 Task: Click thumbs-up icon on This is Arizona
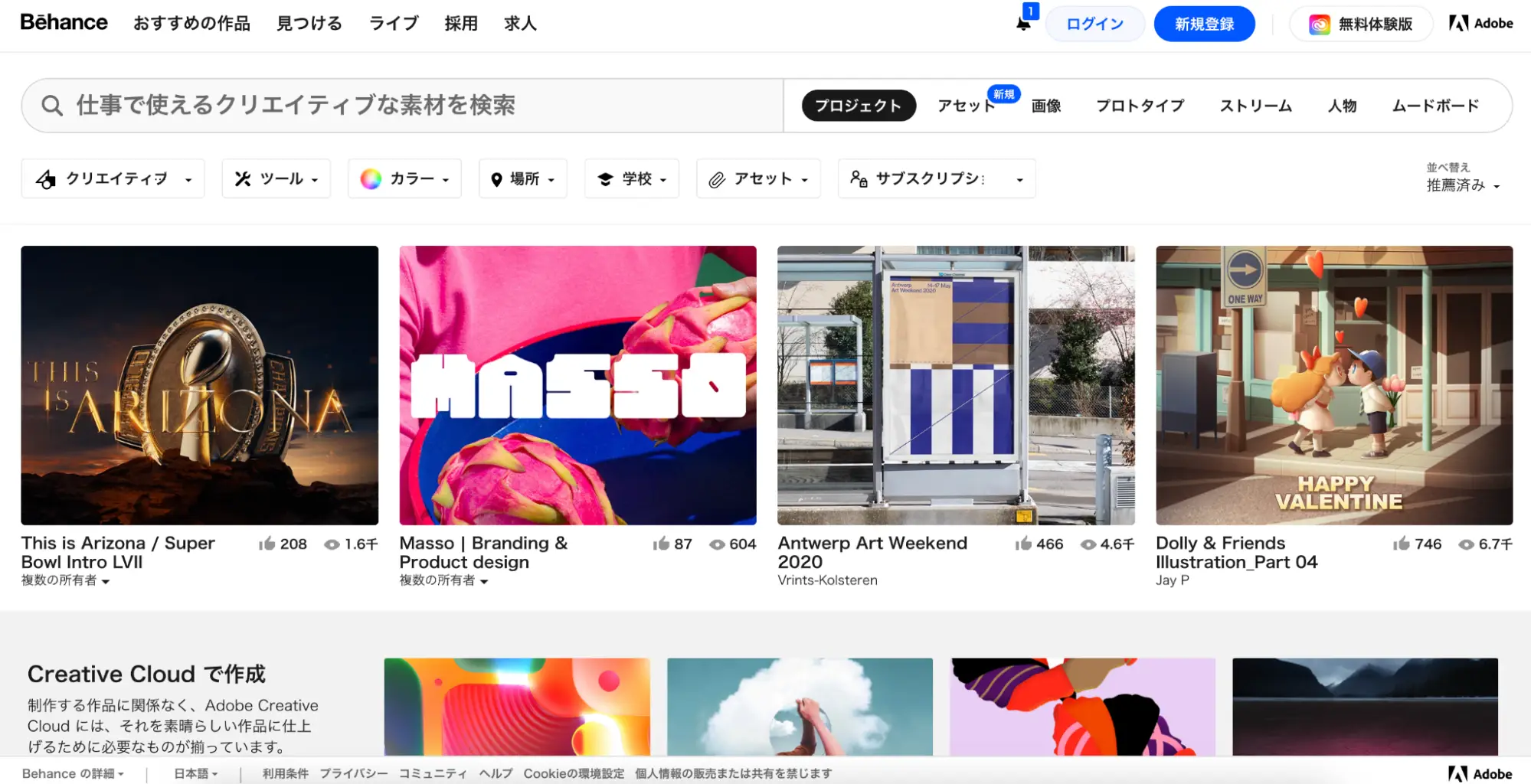[267, 544]
